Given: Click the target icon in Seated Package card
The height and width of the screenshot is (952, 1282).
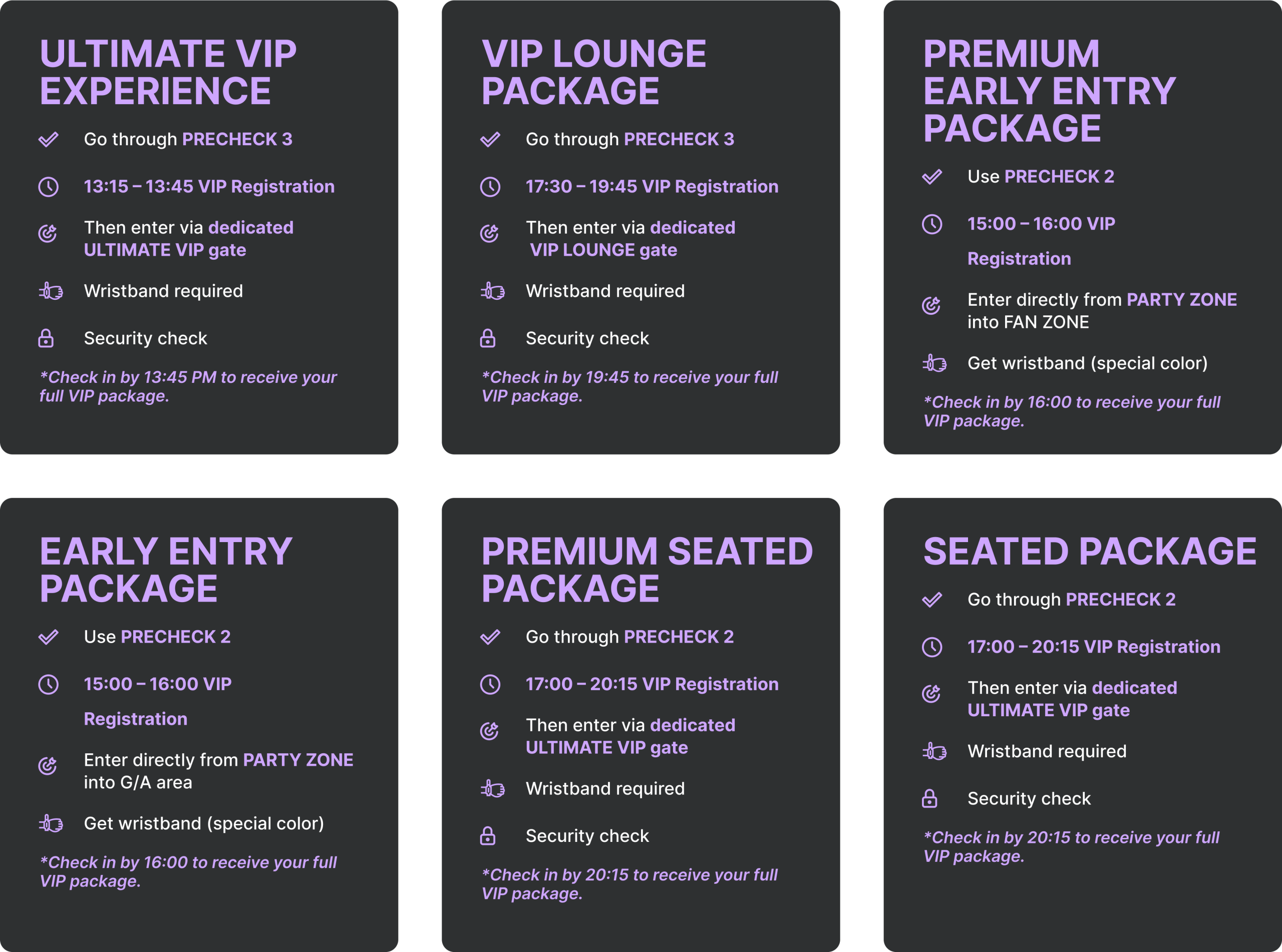Looking at the screenshot, I should click(931, 693).
